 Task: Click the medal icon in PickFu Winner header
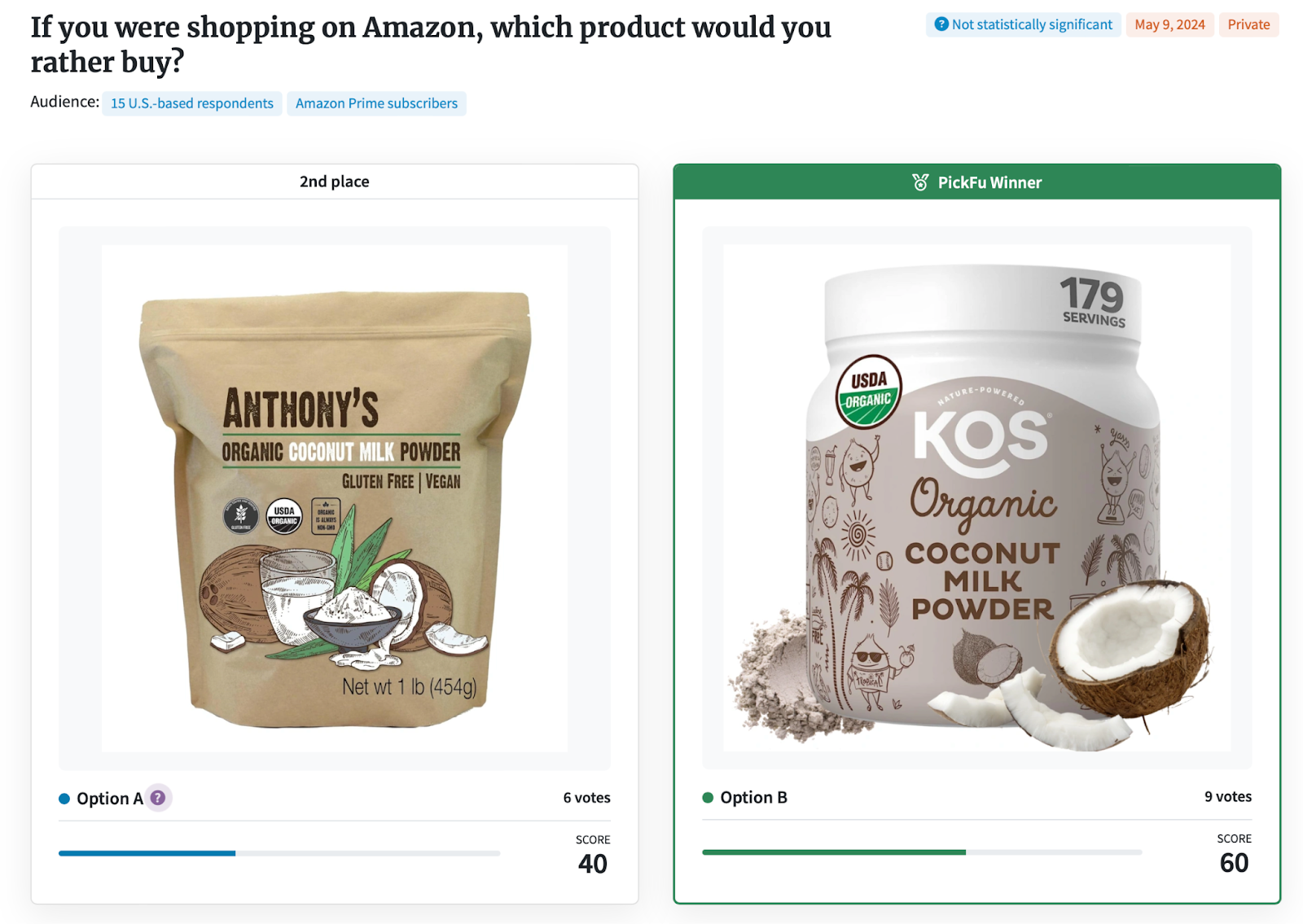coord(920,182)
